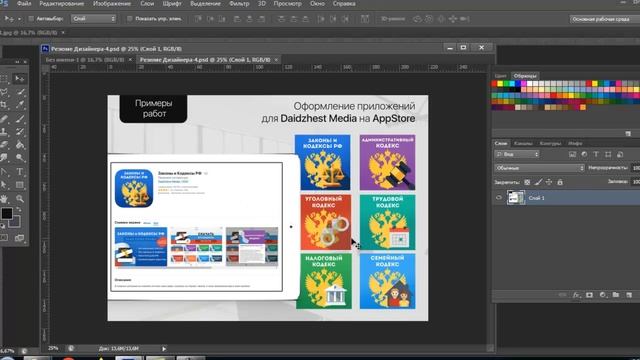Add a layer mask
The width and height of the screenshot is (640, 360).
coord(589,295)
